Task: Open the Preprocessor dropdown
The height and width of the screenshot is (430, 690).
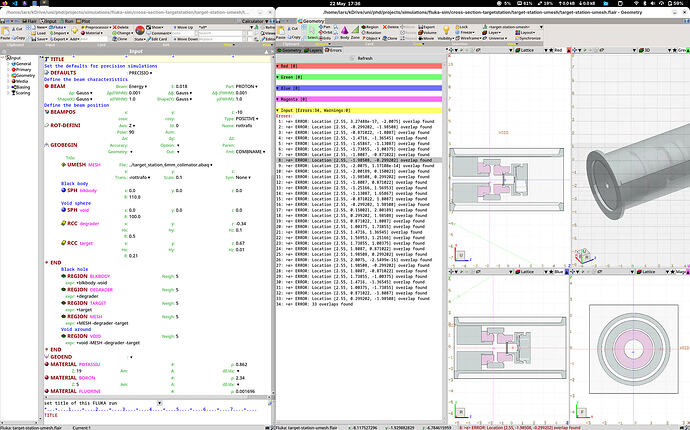Action: click(x=96, y=27)
